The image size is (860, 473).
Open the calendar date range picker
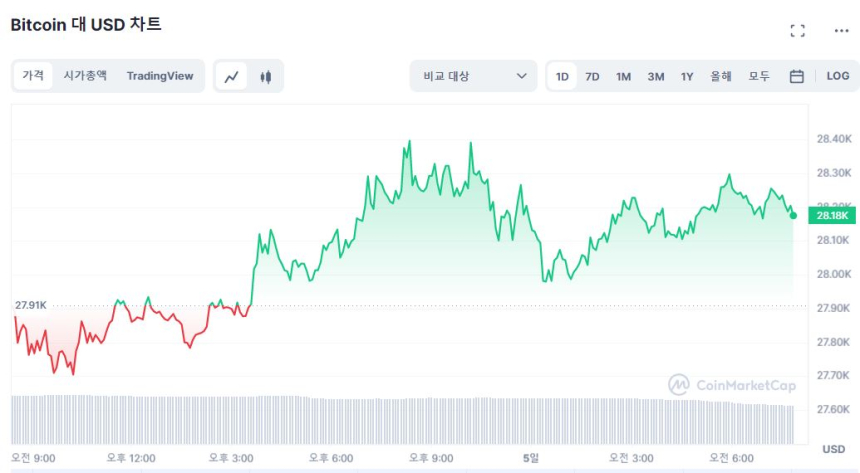[x=797, y=76]
